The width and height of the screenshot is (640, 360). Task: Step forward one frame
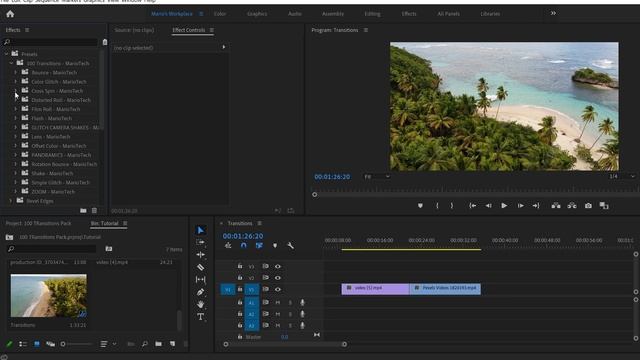click(520, 206)
